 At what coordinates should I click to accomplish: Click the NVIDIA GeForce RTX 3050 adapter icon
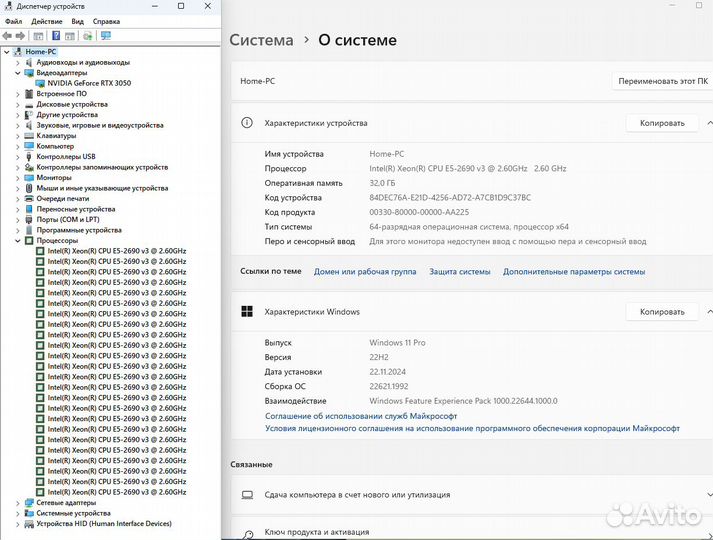click(x=40, y=83)
